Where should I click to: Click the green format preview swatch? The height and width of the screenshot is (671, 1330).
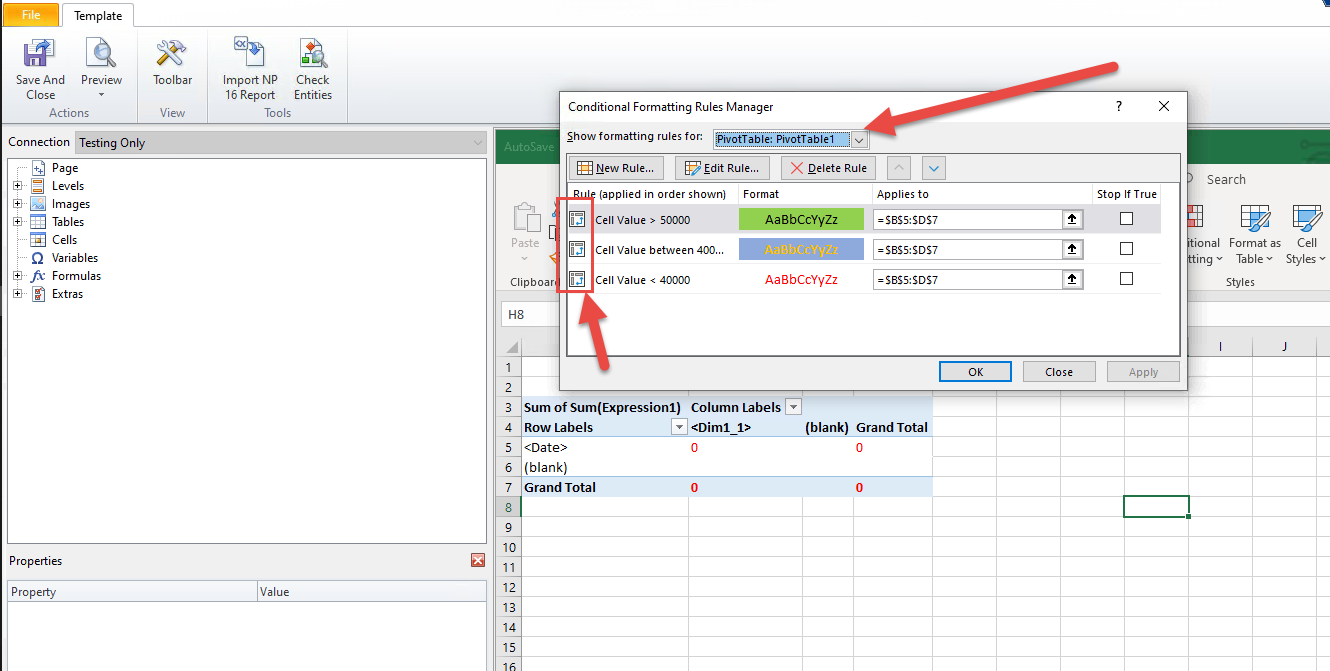coord(801,219)
